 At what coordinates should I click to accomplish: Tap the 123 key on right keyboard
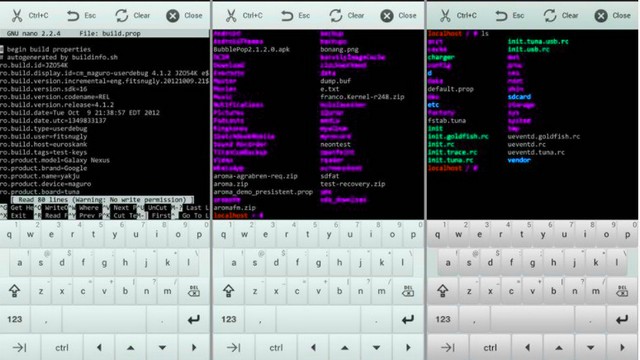click(x=443, y=319)
